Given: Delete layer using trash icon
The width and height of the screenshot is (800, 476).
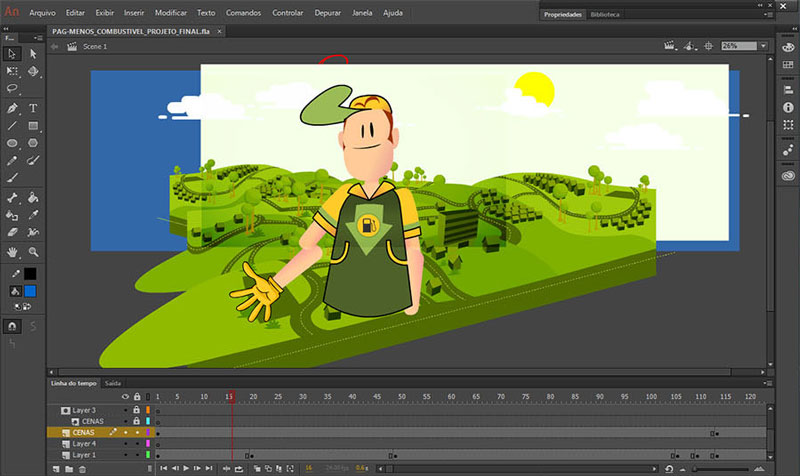Looking at the screenshot, I should click(x=82, y=468).
